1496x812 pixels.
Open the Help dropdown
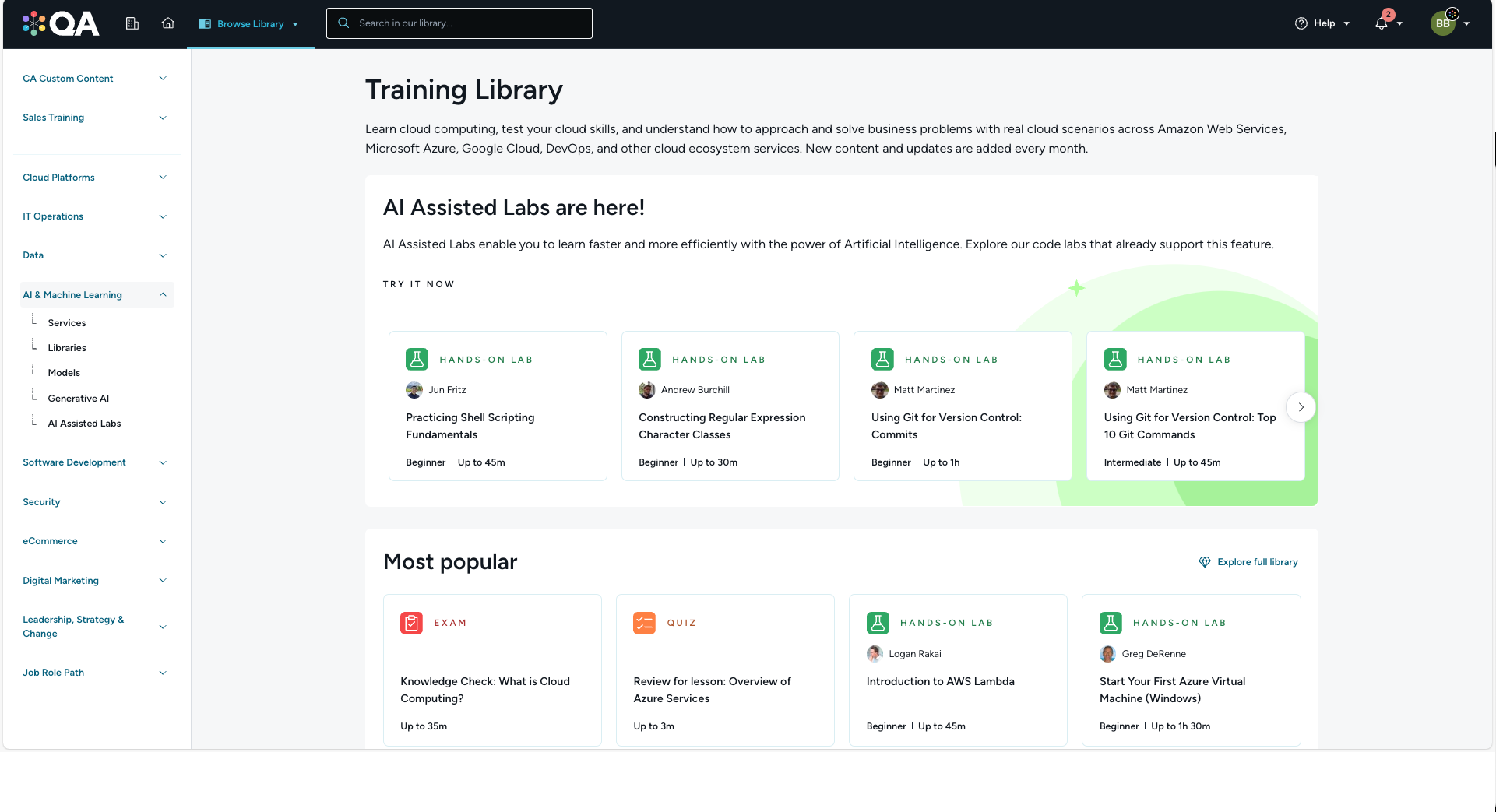click(1322, 23)
